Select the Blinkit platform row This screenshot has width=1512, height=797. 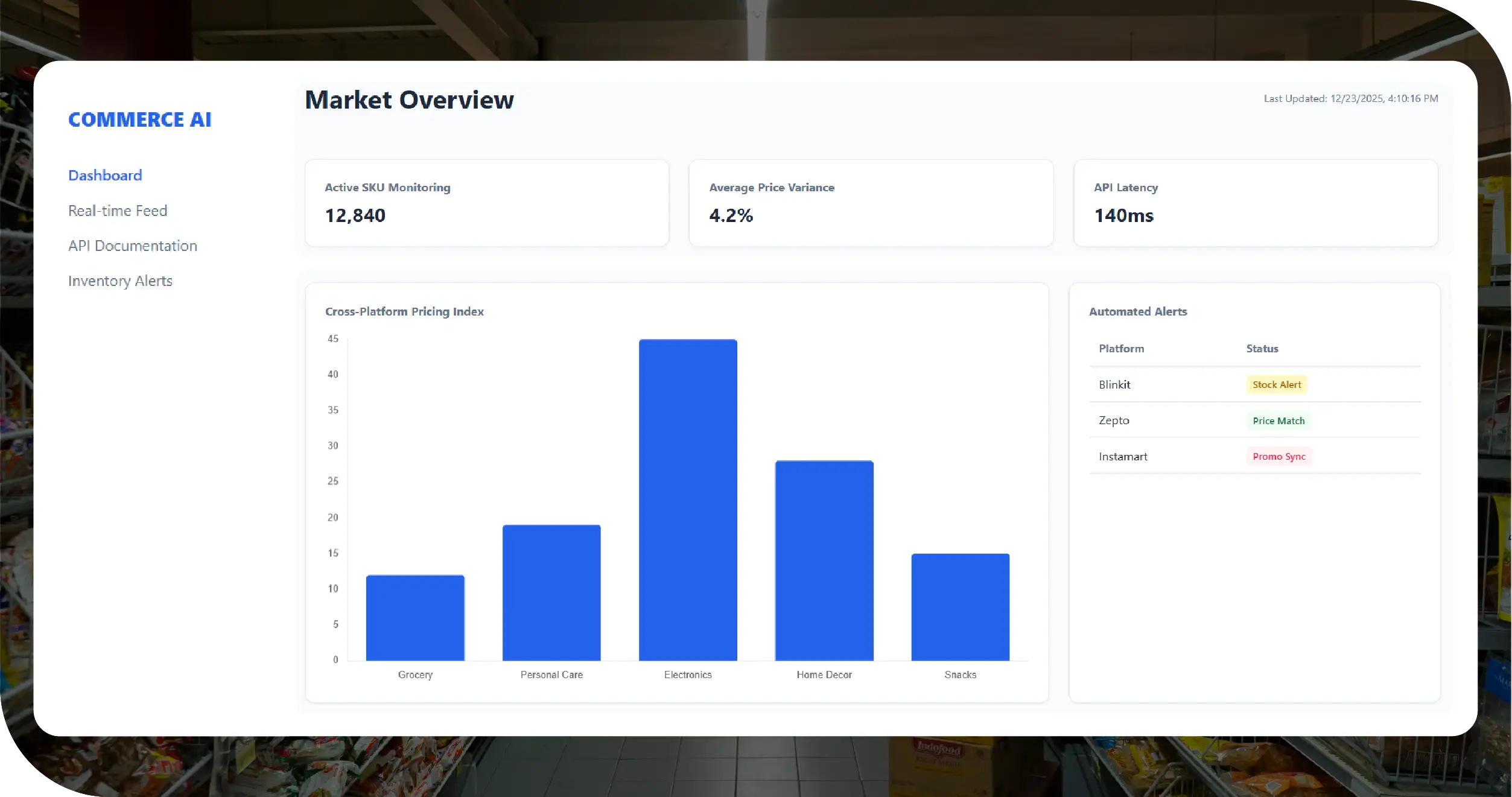1114,385
